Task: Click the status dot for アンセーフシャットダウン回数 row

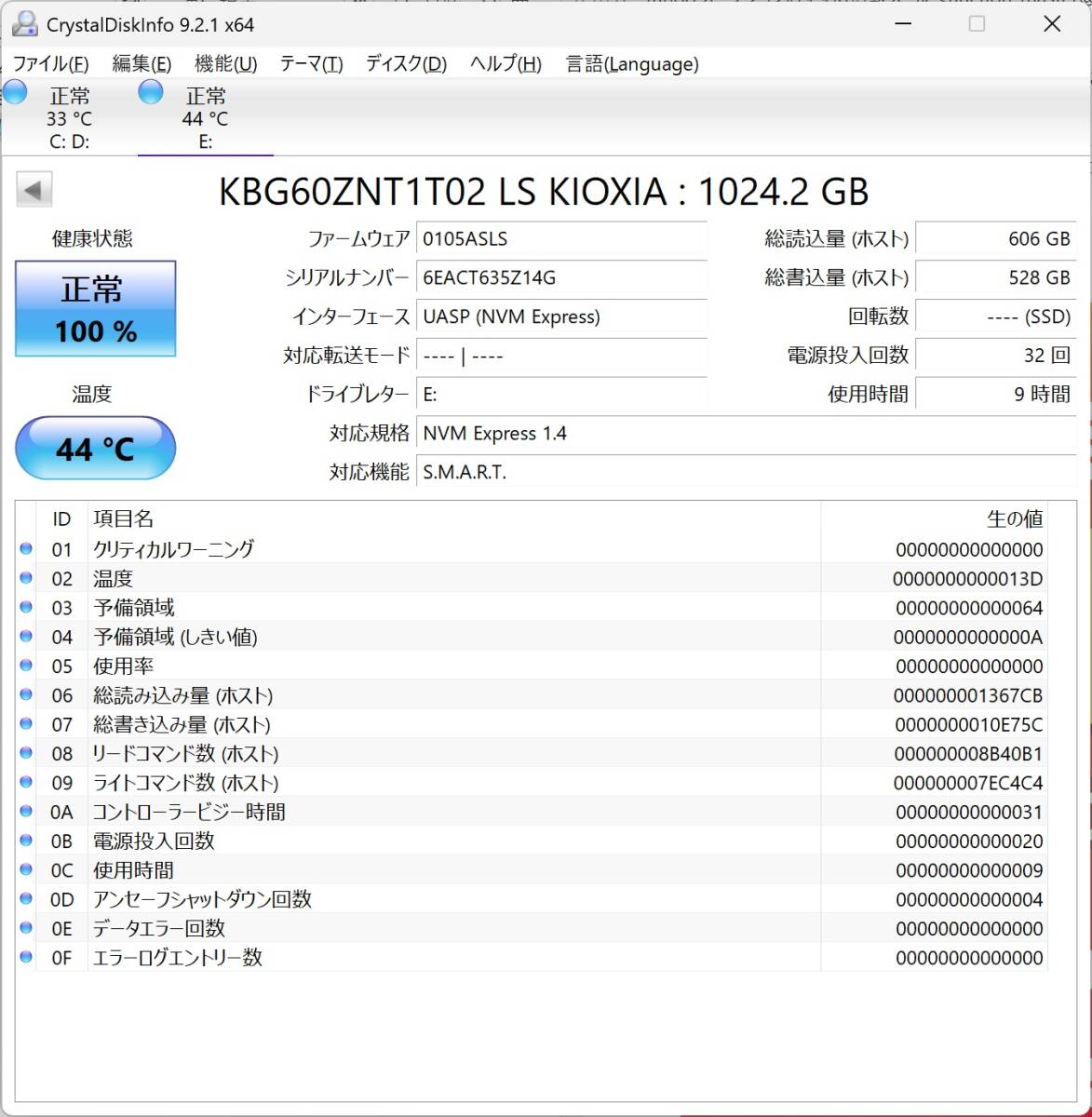Action: tap(26, 898)
